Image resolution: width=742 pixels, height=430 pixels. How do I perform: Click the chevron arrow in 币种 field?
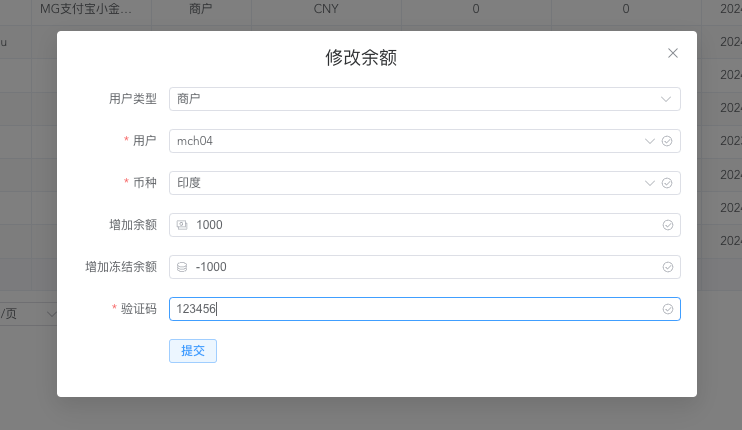[650, 183]
